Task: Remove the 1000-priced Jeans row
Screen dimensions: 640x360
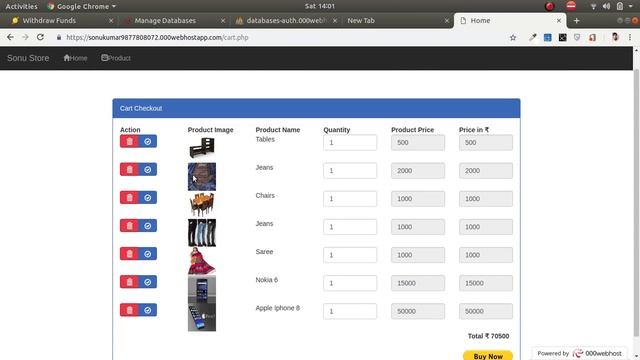Action: tap(129, 226)
